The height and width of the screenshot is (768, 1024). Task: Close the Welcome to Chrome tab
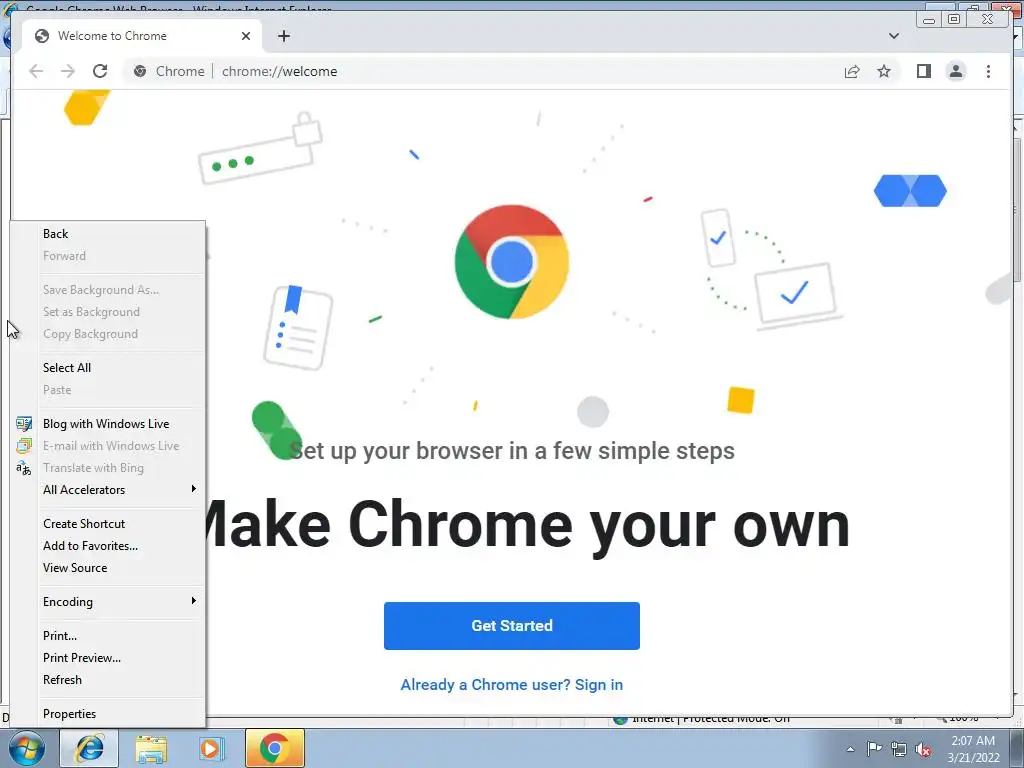(246, 36)
